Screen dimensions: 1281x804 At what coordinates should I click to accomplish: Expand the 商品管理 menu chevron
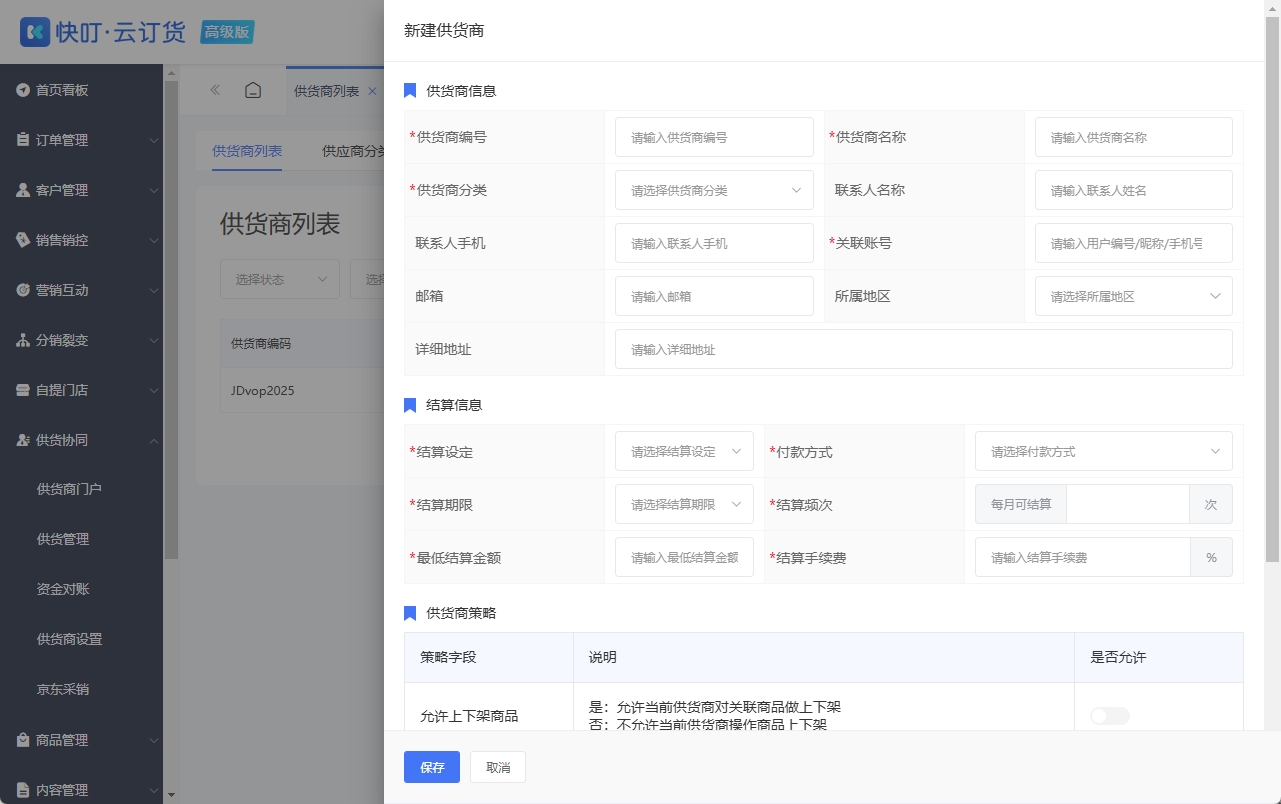[153, 740]
